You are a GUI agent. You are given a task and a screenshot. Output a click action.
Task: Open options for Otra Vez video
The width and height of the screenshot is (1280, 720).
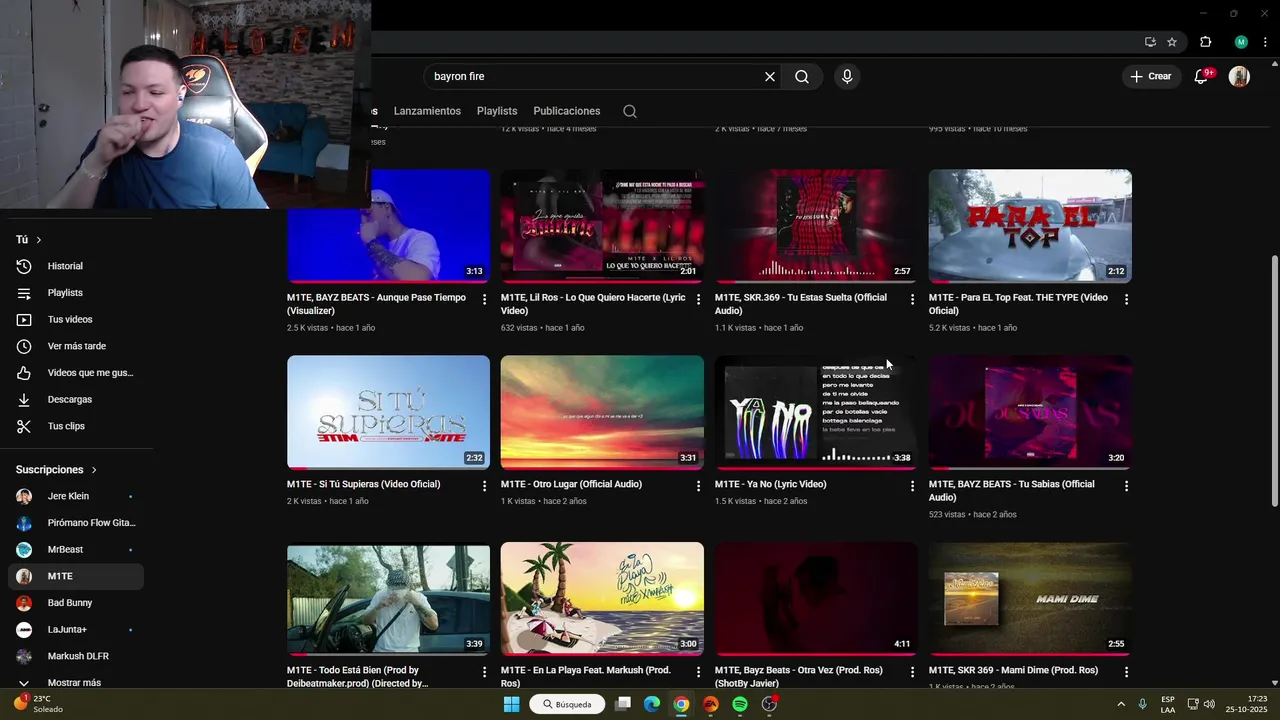coord(912,672)
